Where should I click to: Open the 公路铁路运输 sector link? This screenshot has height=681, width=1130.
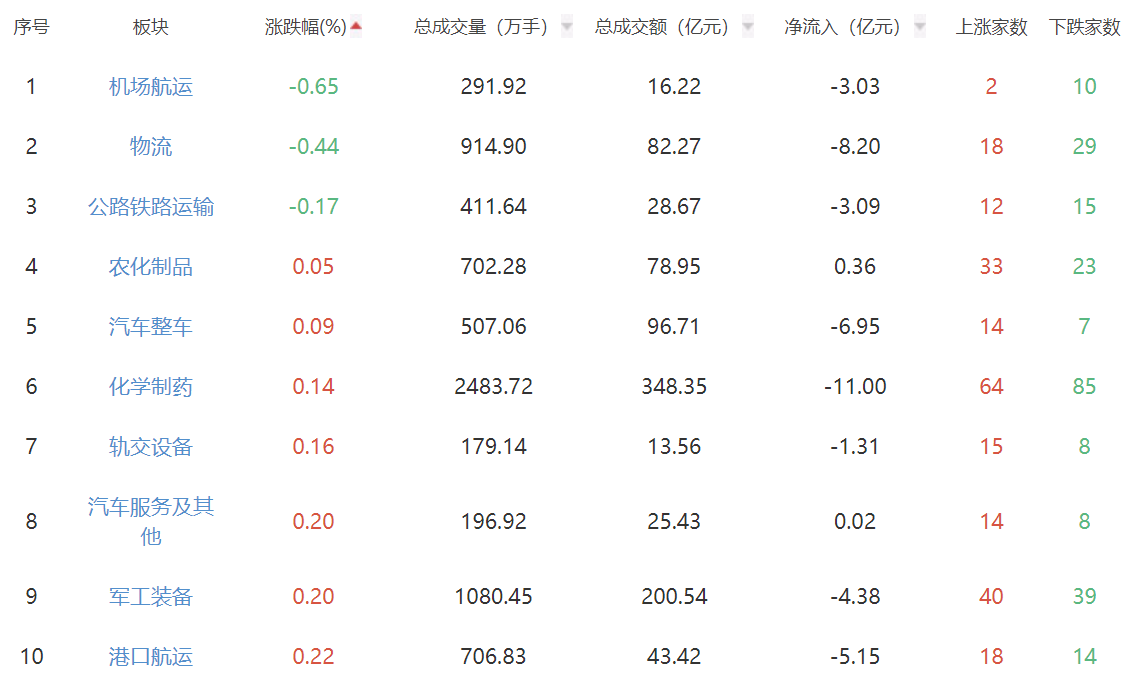click(x=151, y=207)
